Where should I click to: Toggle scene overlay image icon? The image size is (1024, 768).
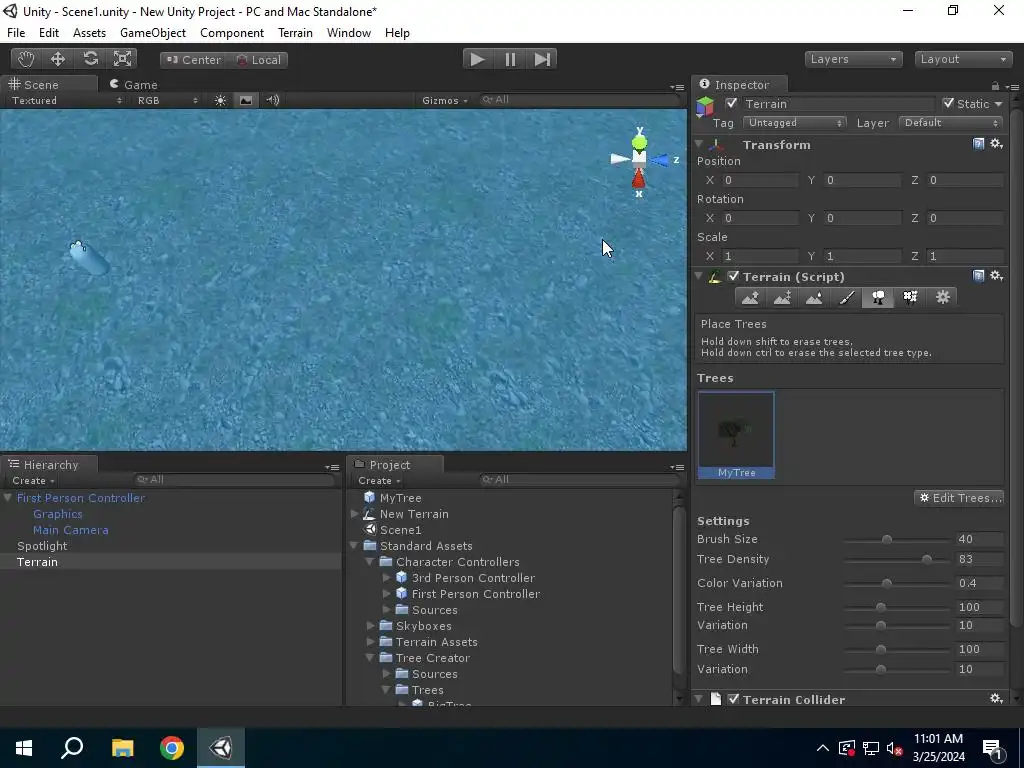tap(246, 101)
